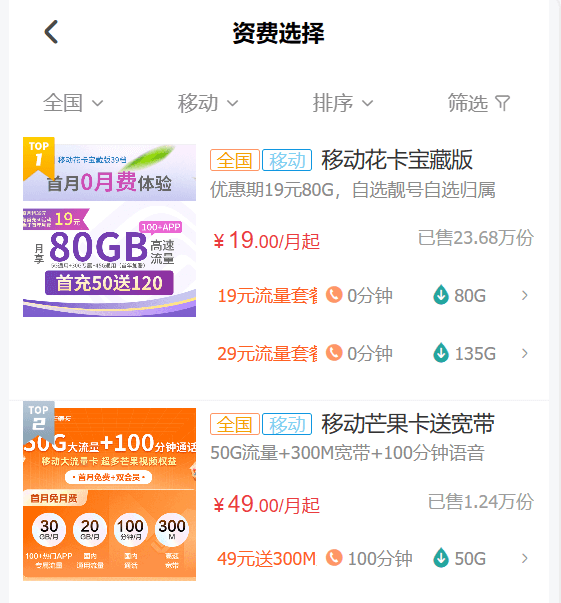Click the data drop icon beside 50G
Screen dimensions: 561x603
coord(441,558)
